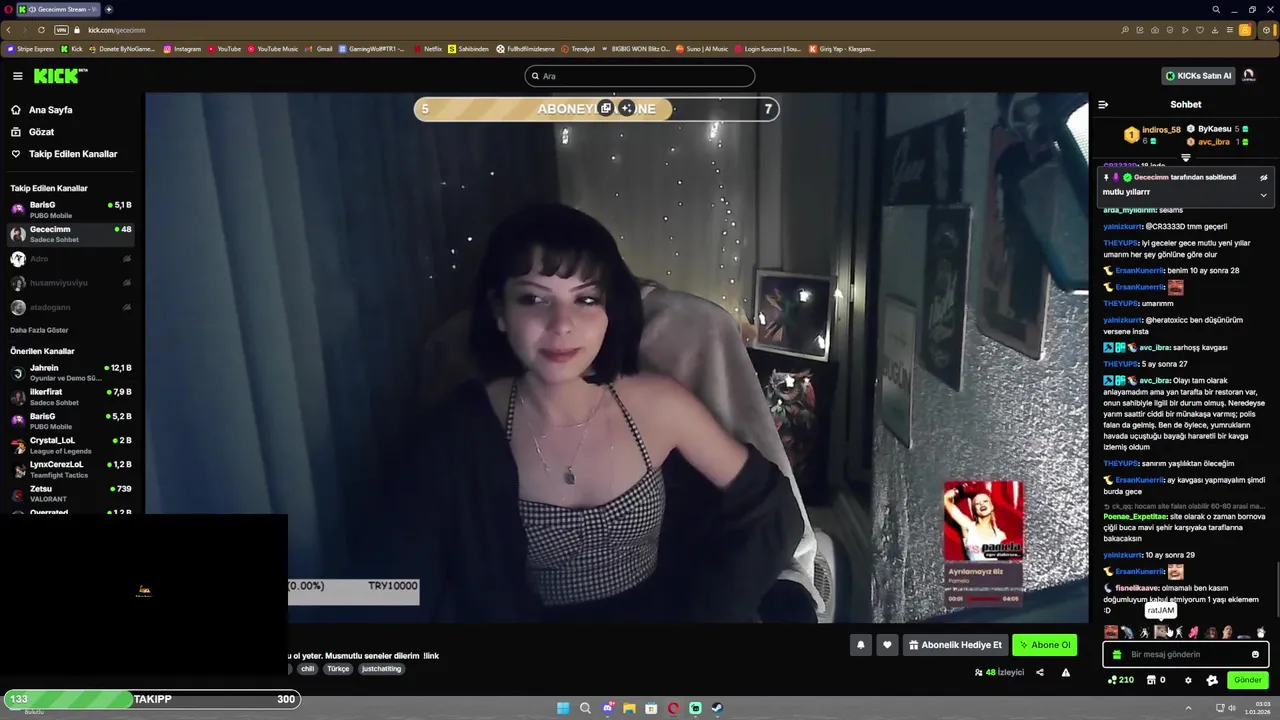Open BarisG PUBG Mobile followed channel
The image size is (1280, 720).
pos(70,210)
